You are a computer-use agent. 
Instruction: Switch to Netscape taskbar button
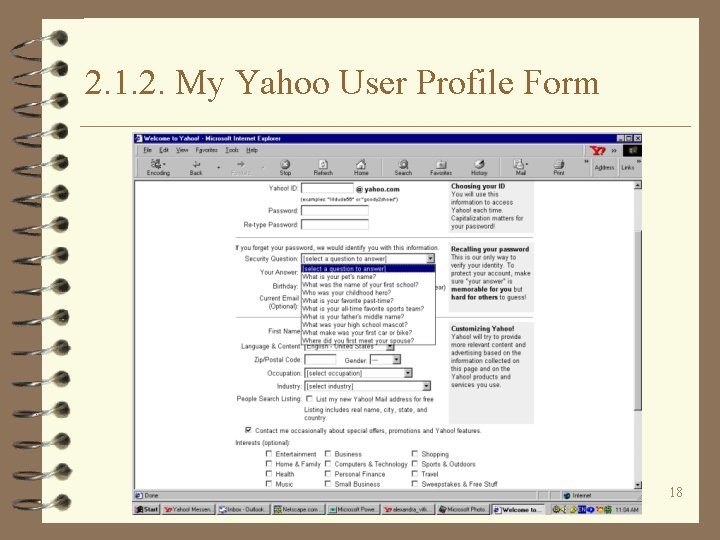pyautogui.click(x=298, y=509)
